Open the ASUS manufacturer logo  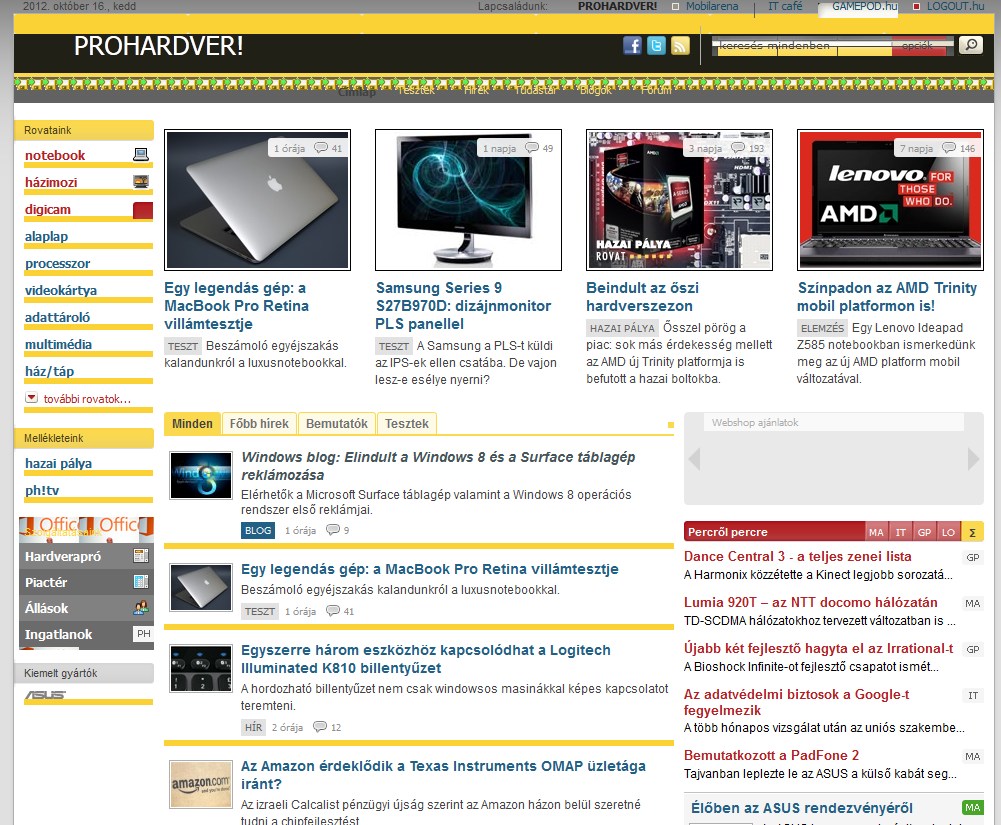tap(45, 695)
